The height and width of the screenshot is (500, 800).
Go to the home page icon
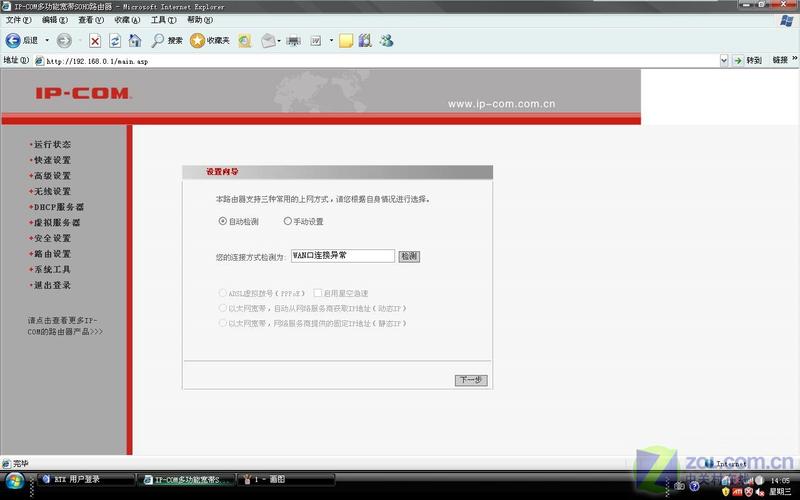(x=135, y=40)
